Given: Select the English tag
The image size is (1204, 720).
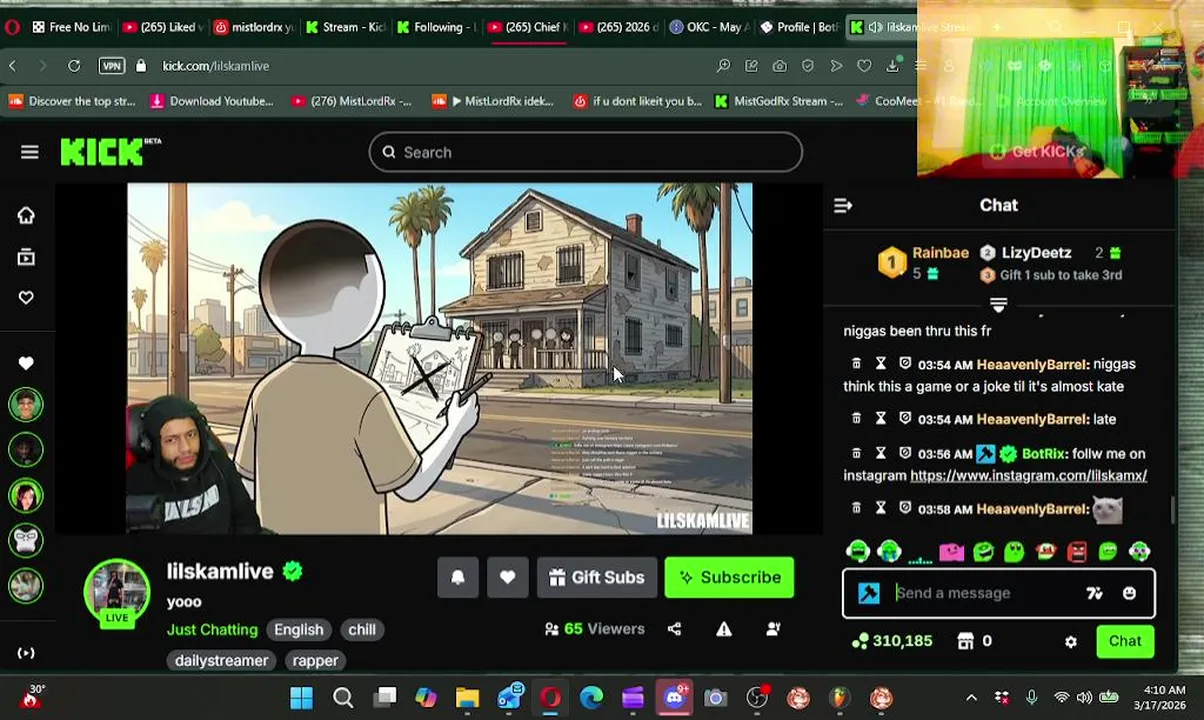Looking at the screenshot, I should (x=299, y=629).
